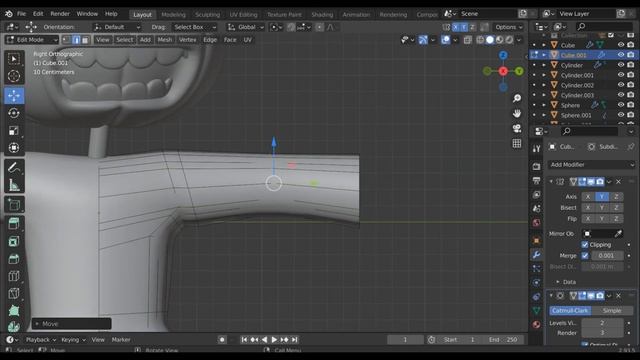Switch to Face select mode
Screen dimensions: 640x360
tap(85, 40)
